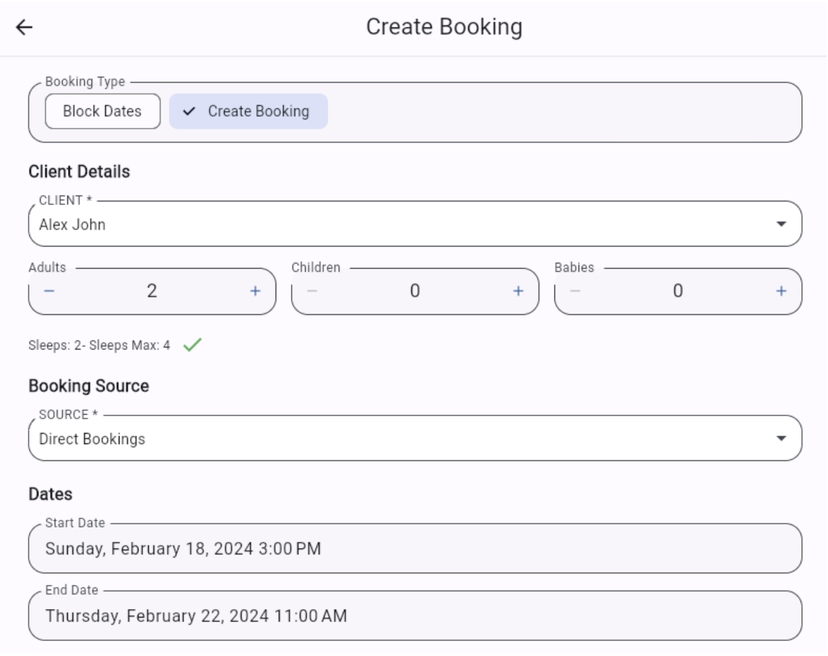Go back using the arrow icon

[x=24, y=27]
